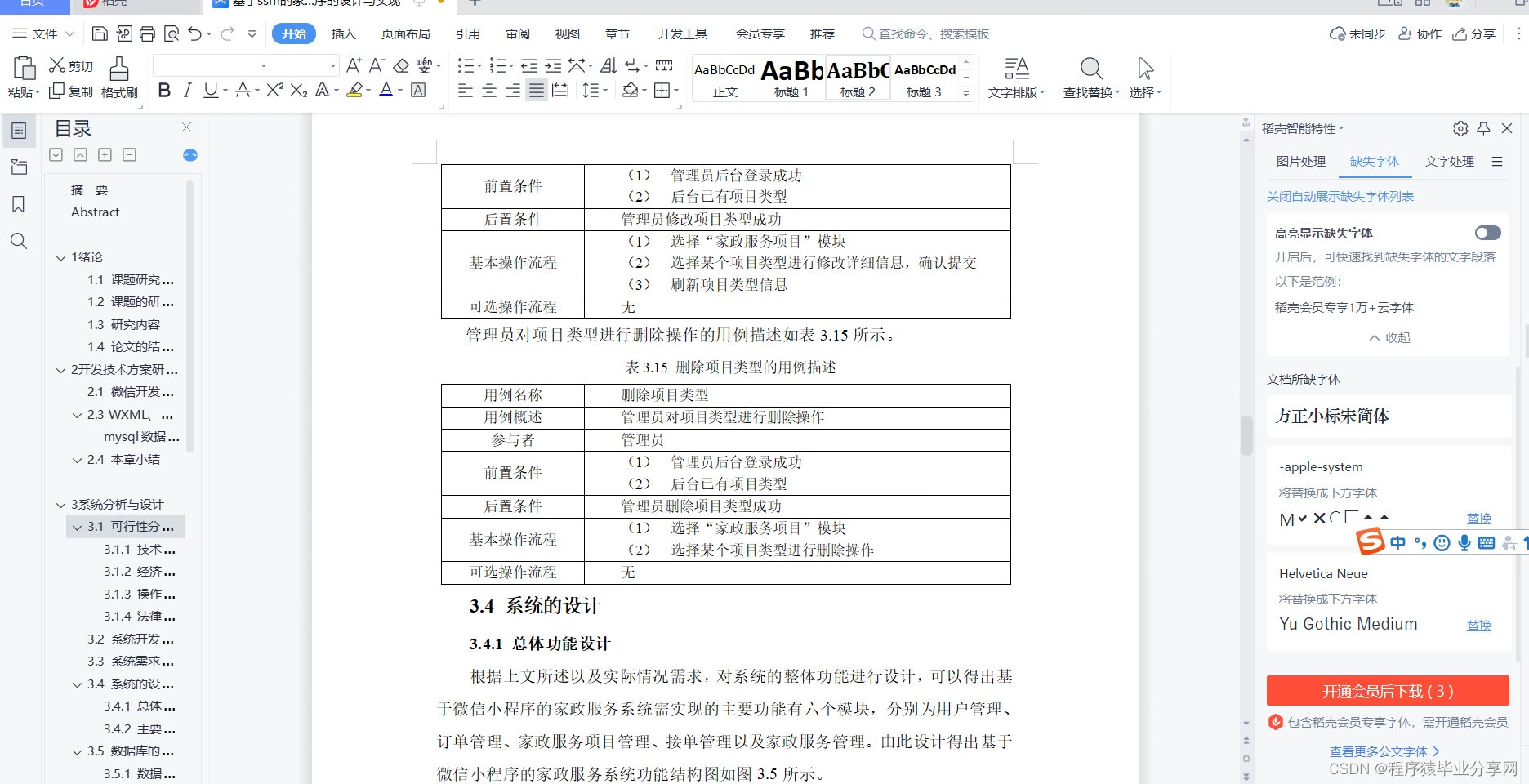Align paragraph text left
The width and height of the screenshot is (1529, 784).
(466, 91)
